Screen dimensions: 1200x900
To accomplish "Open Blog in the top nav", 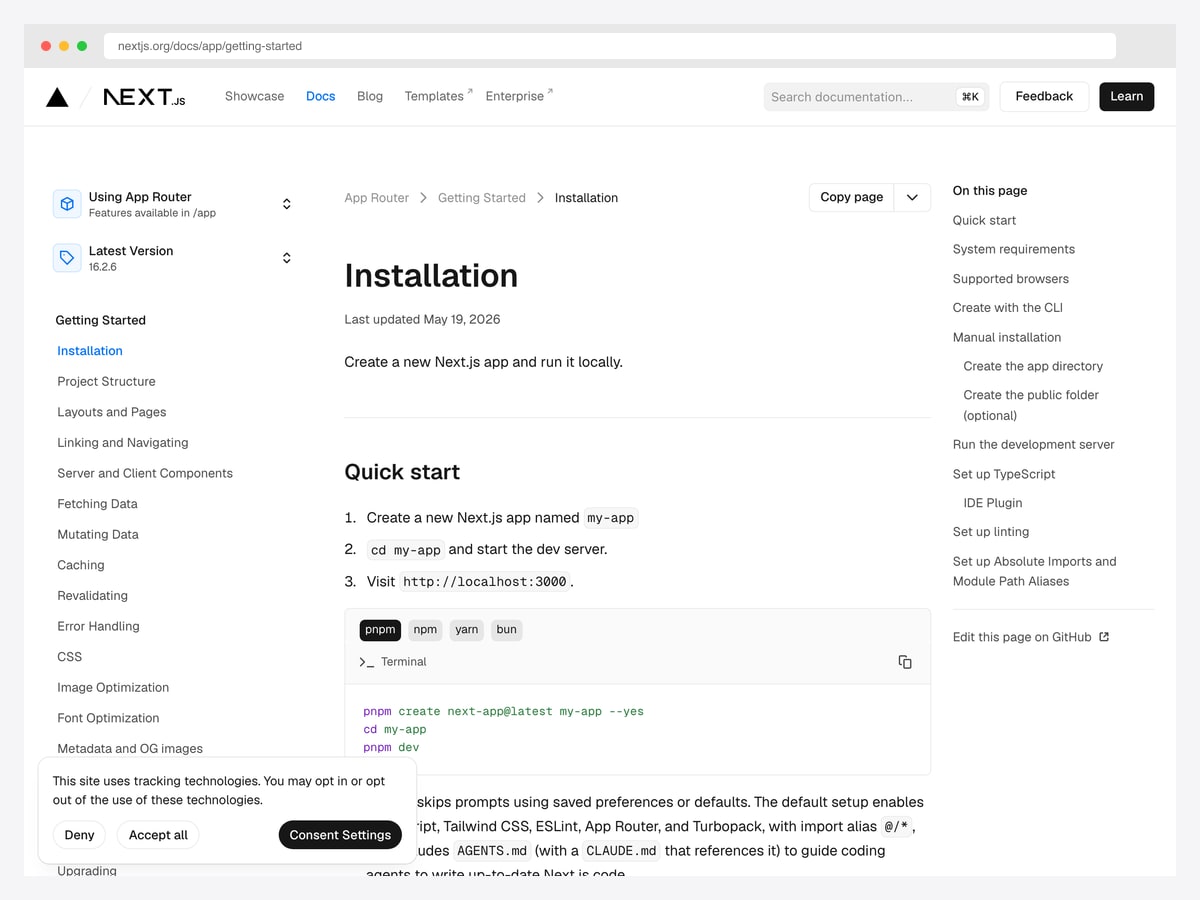I will pos(370,96).
